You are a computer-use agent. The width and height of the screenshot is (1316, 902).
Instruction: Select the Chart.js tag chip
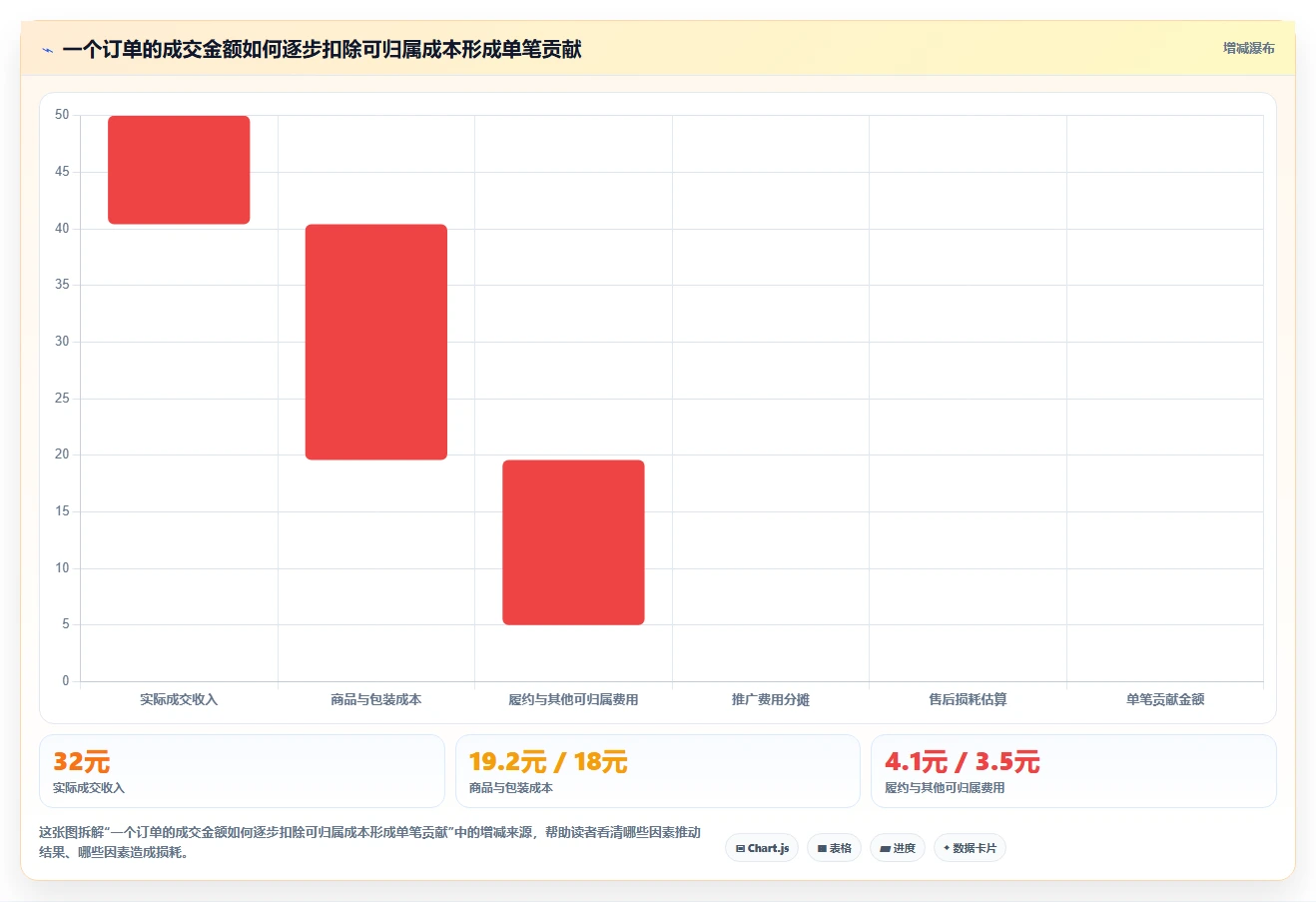pyautogui.click(x=762, y=848)
